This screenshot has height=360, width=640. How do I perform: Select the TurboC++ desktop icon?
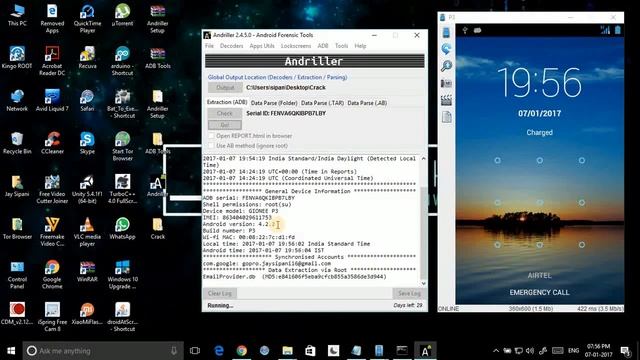pos(122,189)
